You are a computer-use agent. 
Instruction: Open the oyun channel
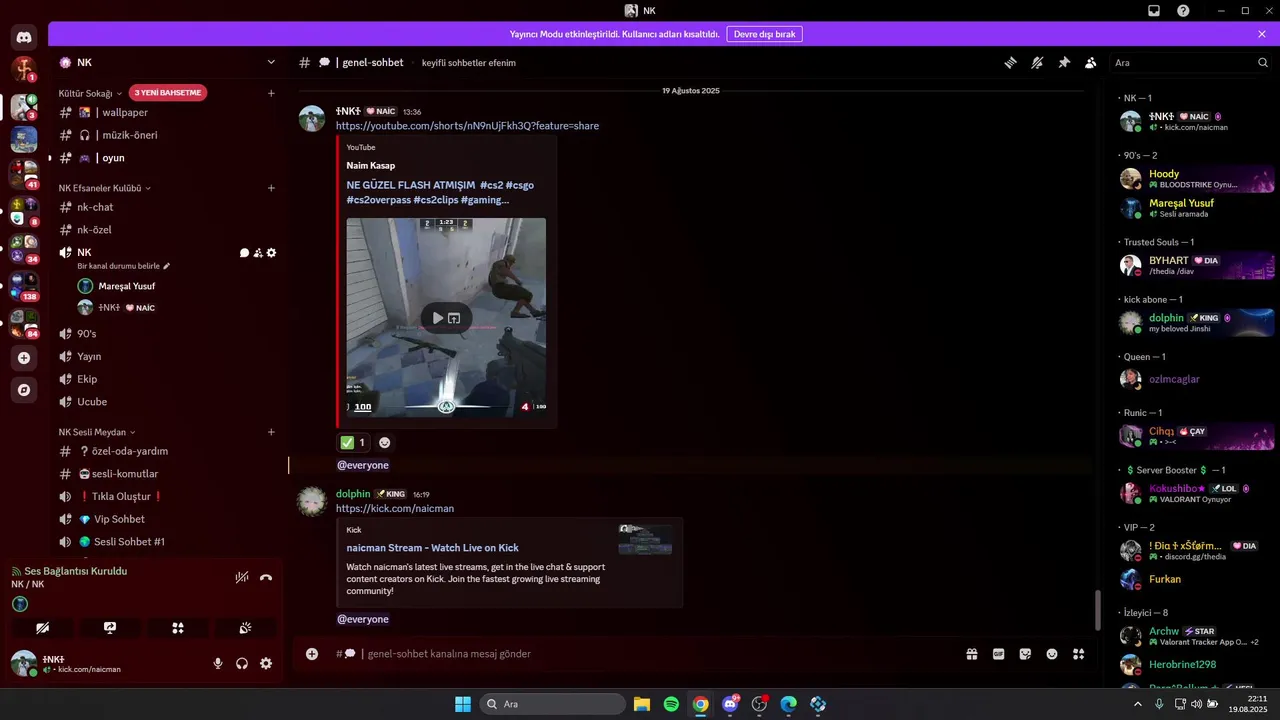[166, 158]
